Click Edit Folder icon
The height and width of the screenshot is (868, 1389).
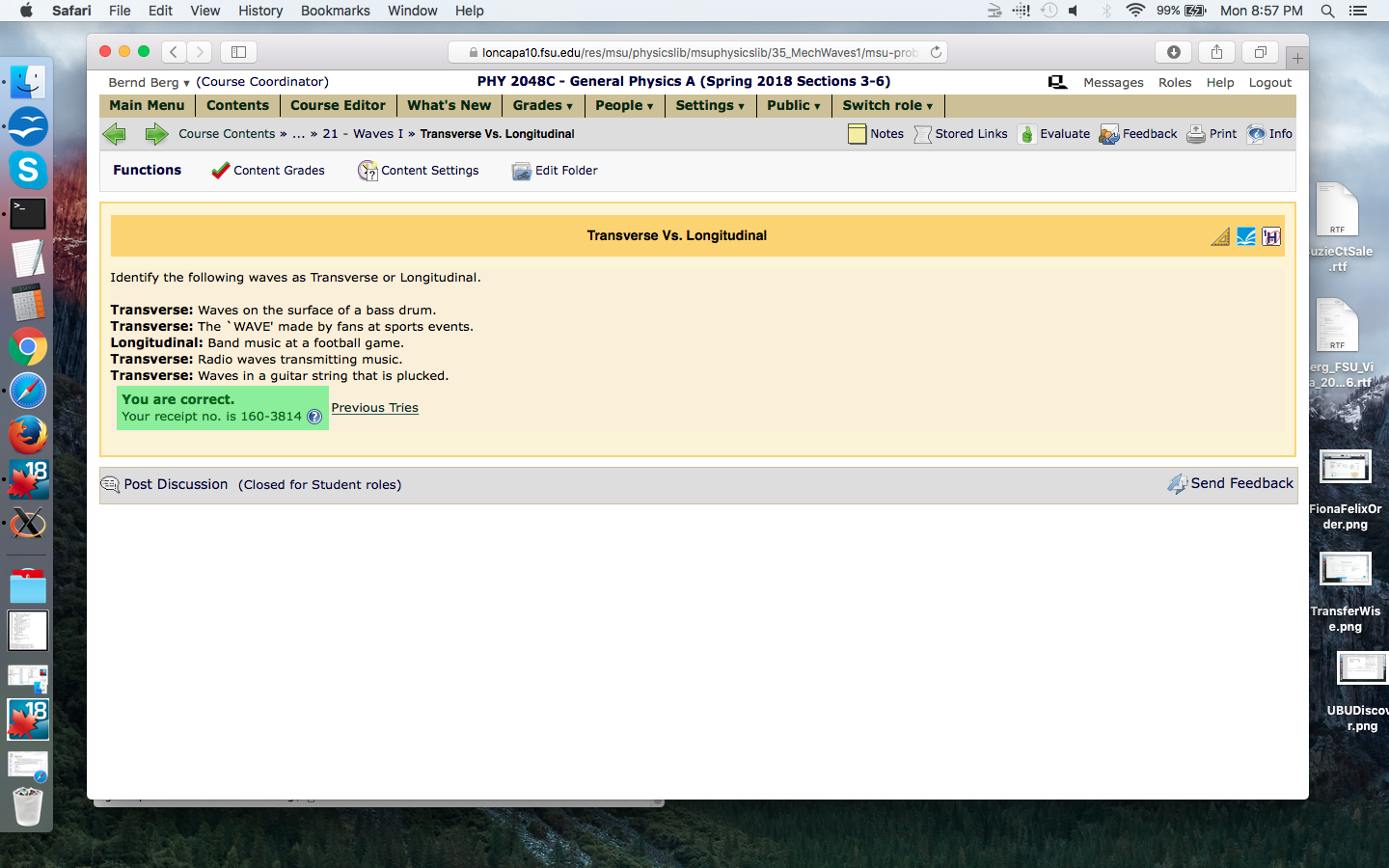(x=522, y=171)
